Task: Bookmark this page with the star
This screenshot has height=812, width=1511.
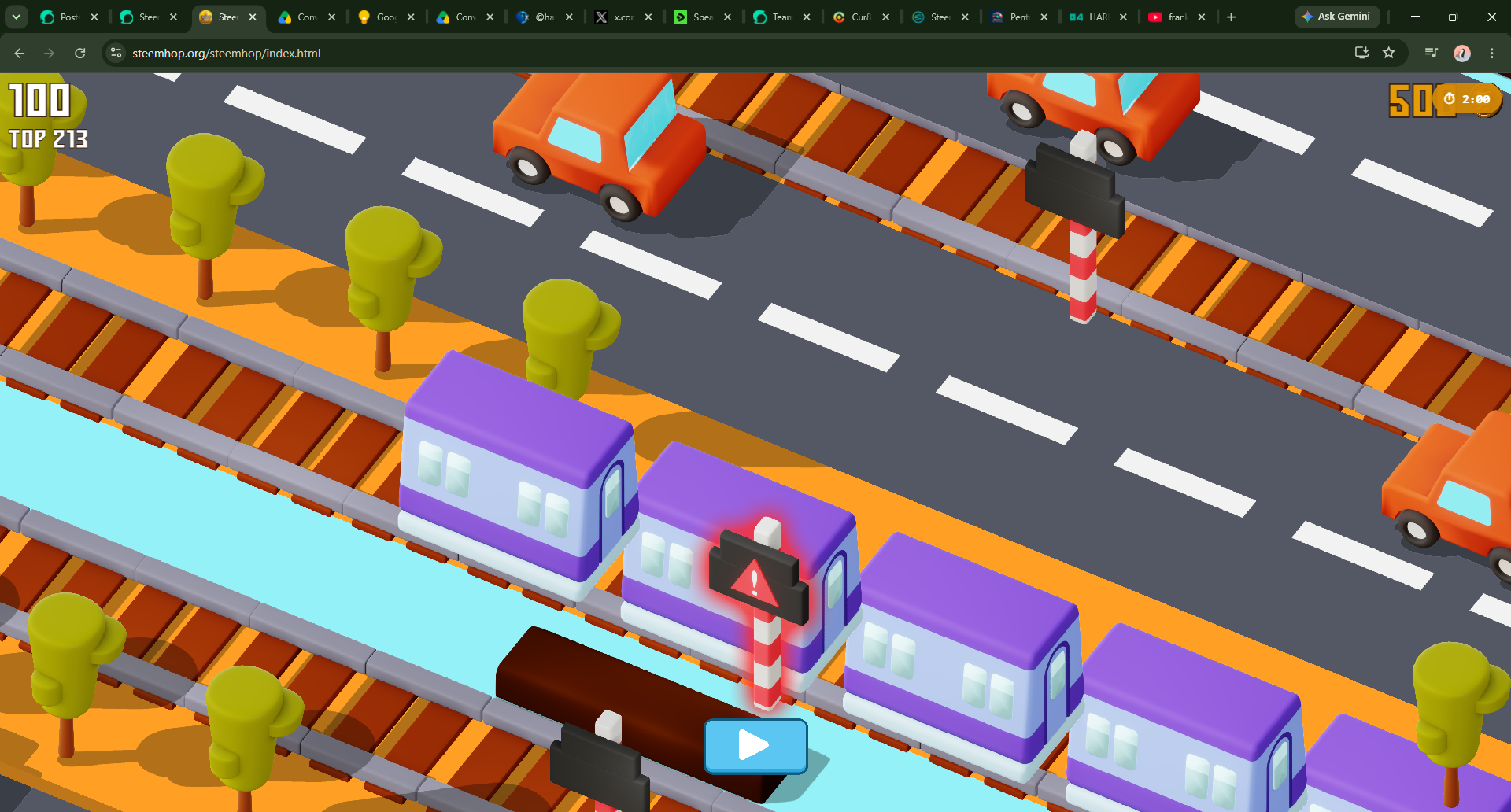Action: pyautogui.click(x=1389, y=53)
